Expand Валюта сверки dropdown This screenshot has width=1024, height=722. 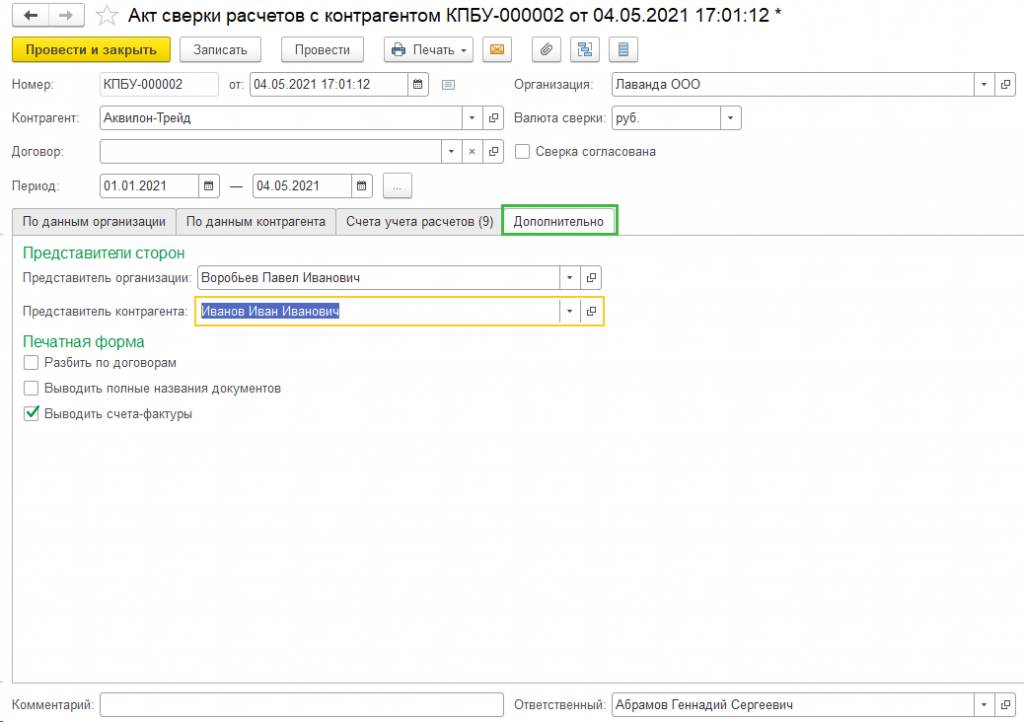(x=731, y=118)
